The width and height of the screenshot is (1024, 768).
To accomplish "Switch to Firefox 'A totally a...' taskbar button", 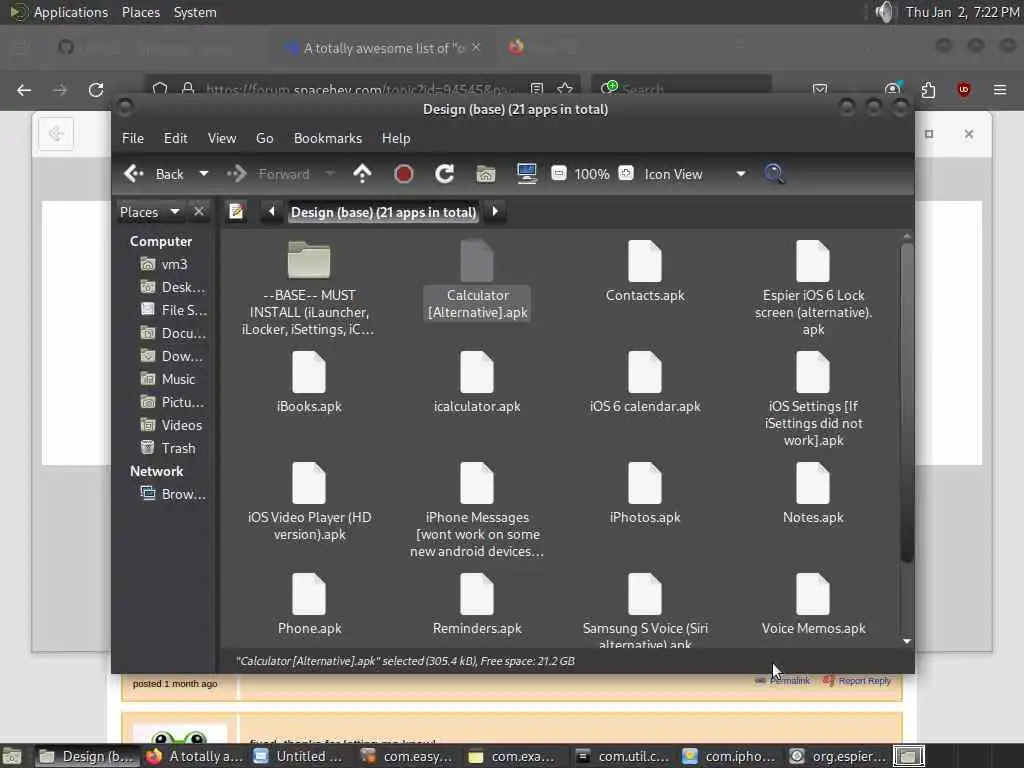I will point(195,756).
